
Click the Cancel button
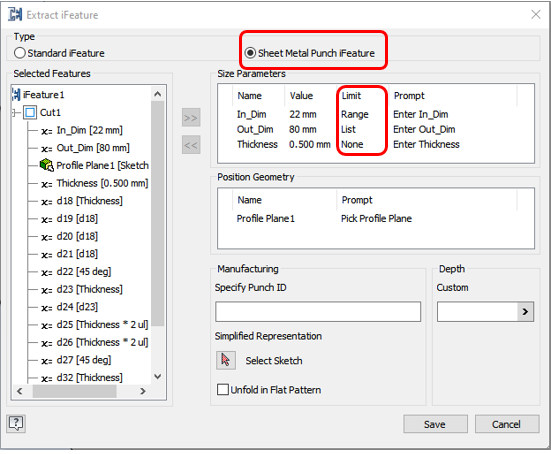[506, 424]
